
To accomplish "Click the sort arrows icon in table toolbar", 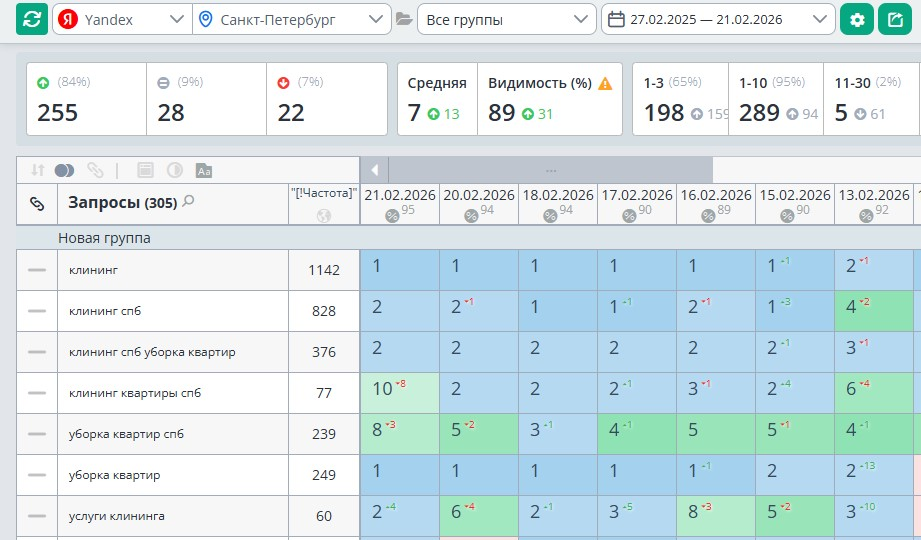I will (38, 170).
